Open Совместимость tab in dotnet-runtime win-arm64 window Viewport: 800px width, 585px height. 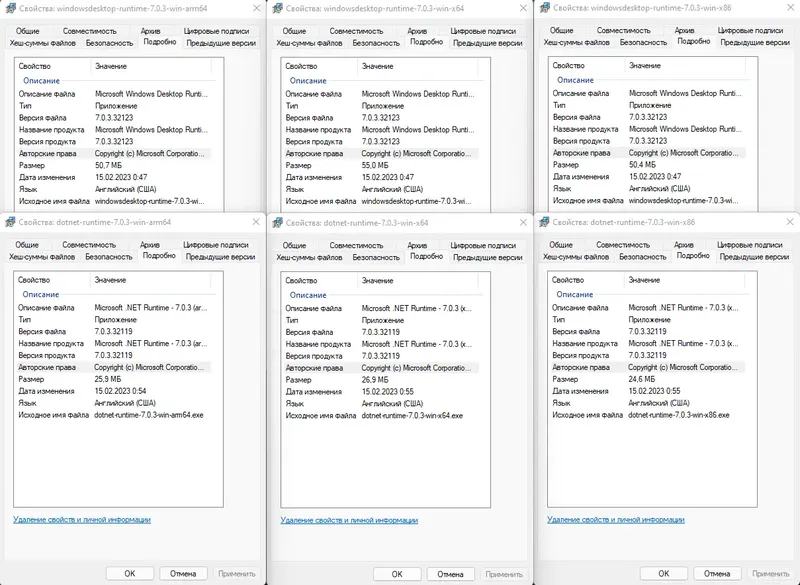point(89,245)
